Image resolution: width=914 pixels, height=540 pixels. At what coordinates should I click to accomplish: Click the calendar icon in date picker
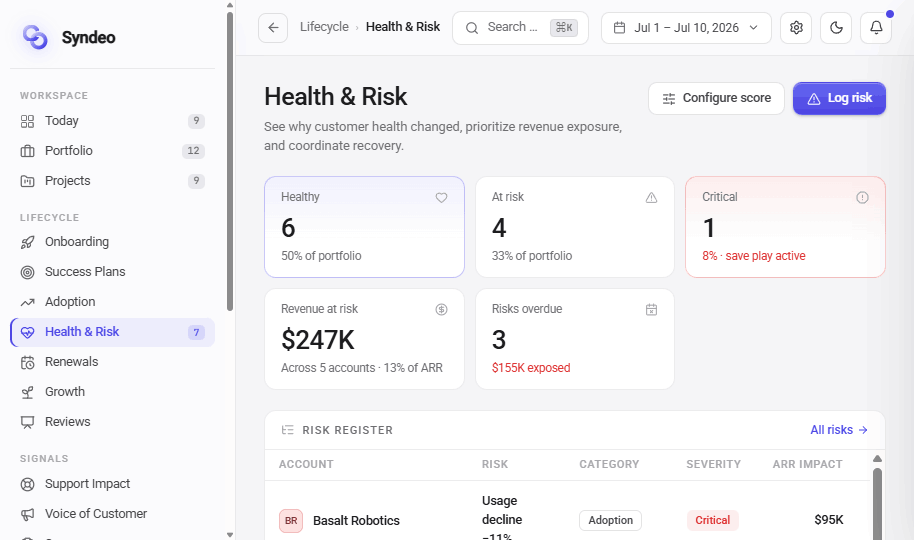tap(620, 27)
